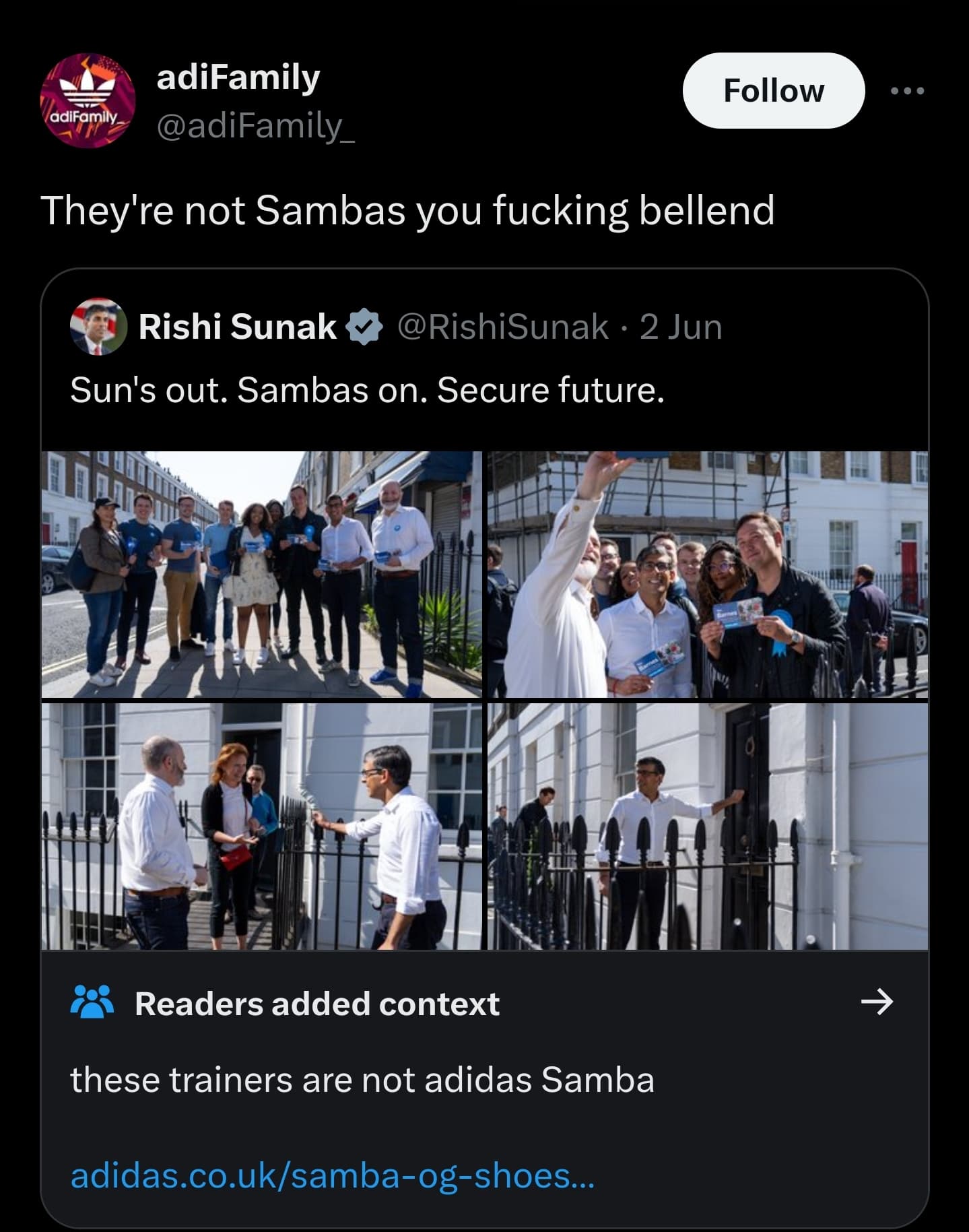Click the Readers added context people icon
The width and height of the screenshot is (969, 1232).
click(92, 1003)
